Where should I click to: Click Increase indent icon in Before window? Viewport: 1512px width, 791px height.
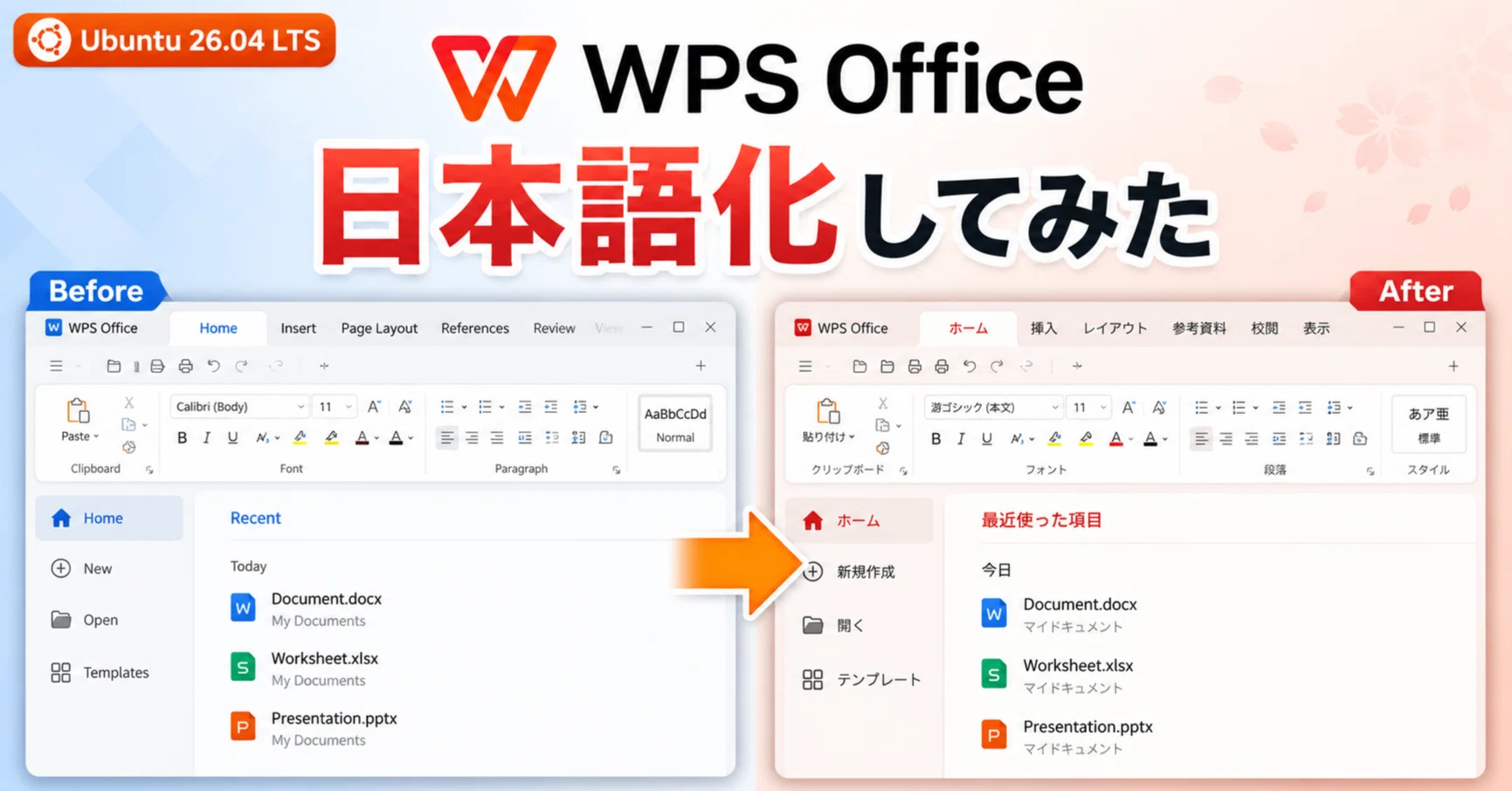(x=551, y=407)
